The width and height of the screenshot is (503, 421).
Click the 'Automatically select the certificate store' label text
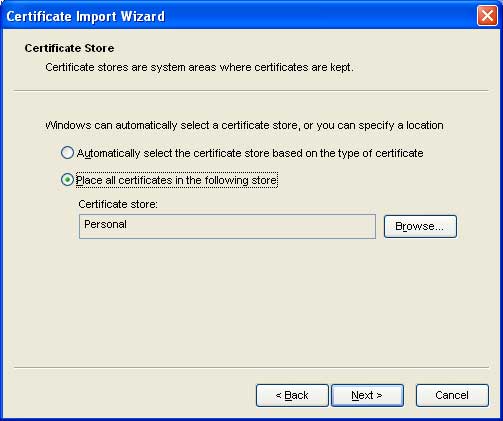click(250, 153)
